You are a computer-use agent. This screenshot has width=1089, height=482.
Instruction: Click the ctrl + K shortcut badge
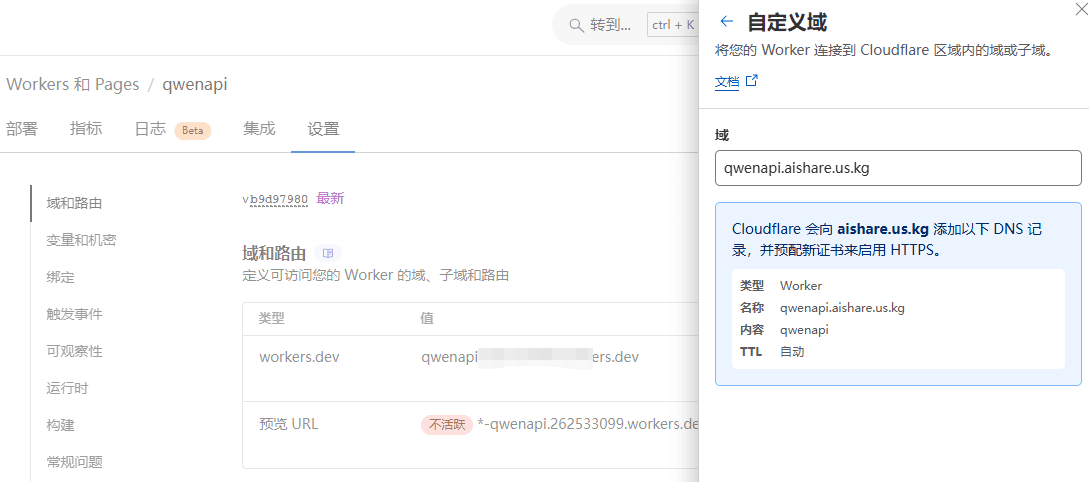coord(673,25)
